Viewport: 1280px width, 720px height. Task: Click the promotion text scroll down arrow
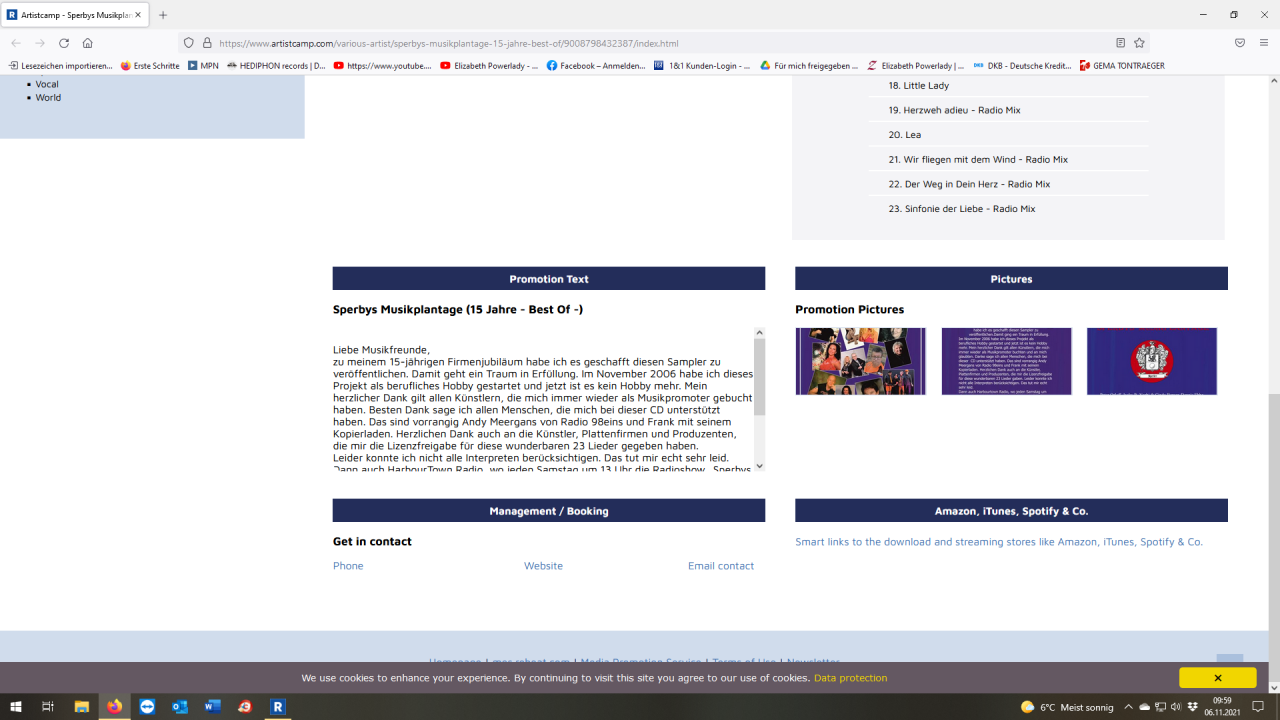[x=759, y=465]
